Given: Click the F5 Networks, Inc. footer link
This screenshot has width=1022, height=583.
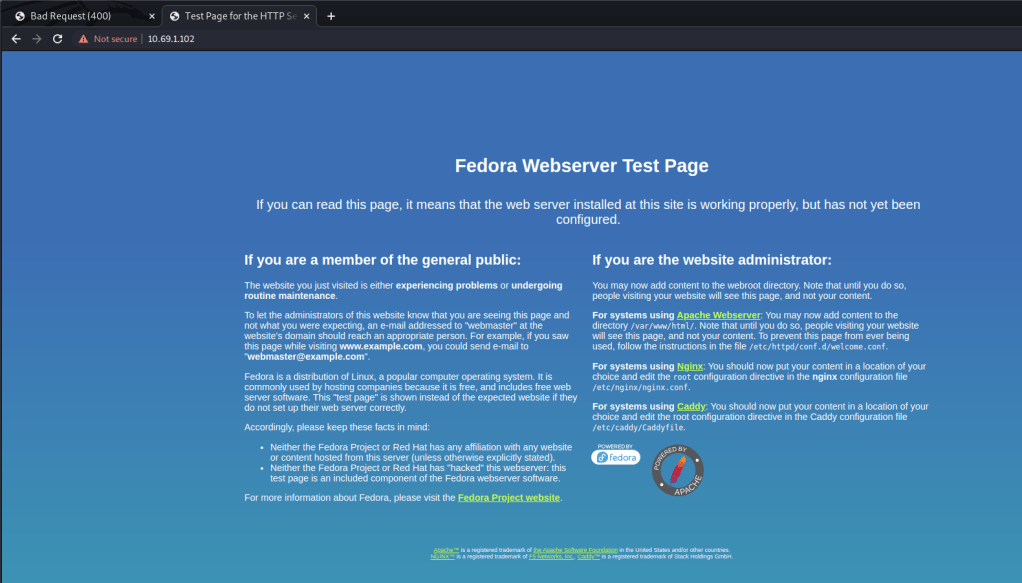Looking at the screenshot, I should click(551, 556).
